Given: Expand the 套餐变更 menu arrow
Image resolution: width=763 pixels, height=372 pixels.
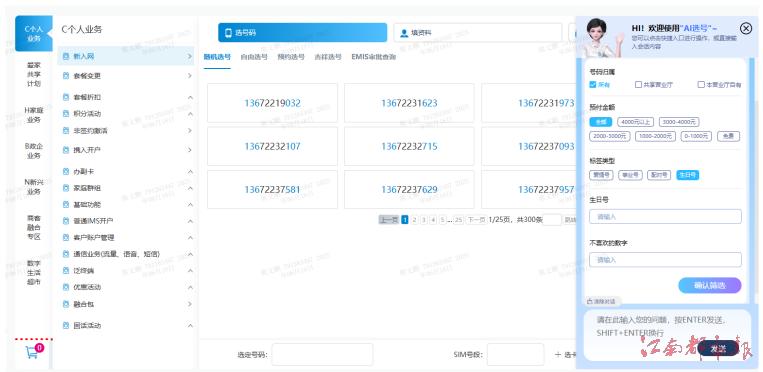Looking at the screenshot, I should coord(190,76).
